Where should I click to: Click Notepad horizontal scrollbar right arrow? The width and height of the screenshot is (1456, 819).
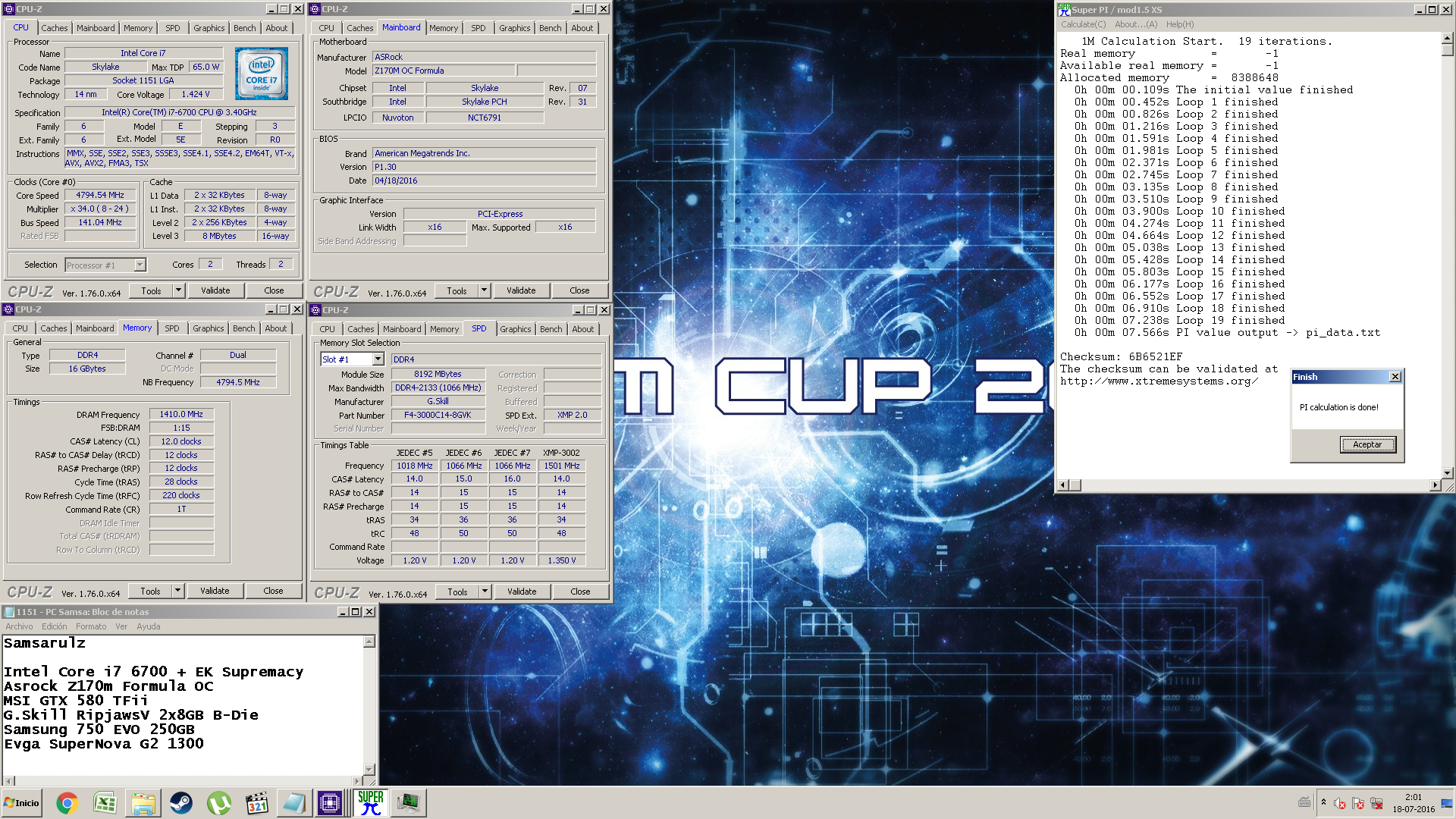(357, 780)
